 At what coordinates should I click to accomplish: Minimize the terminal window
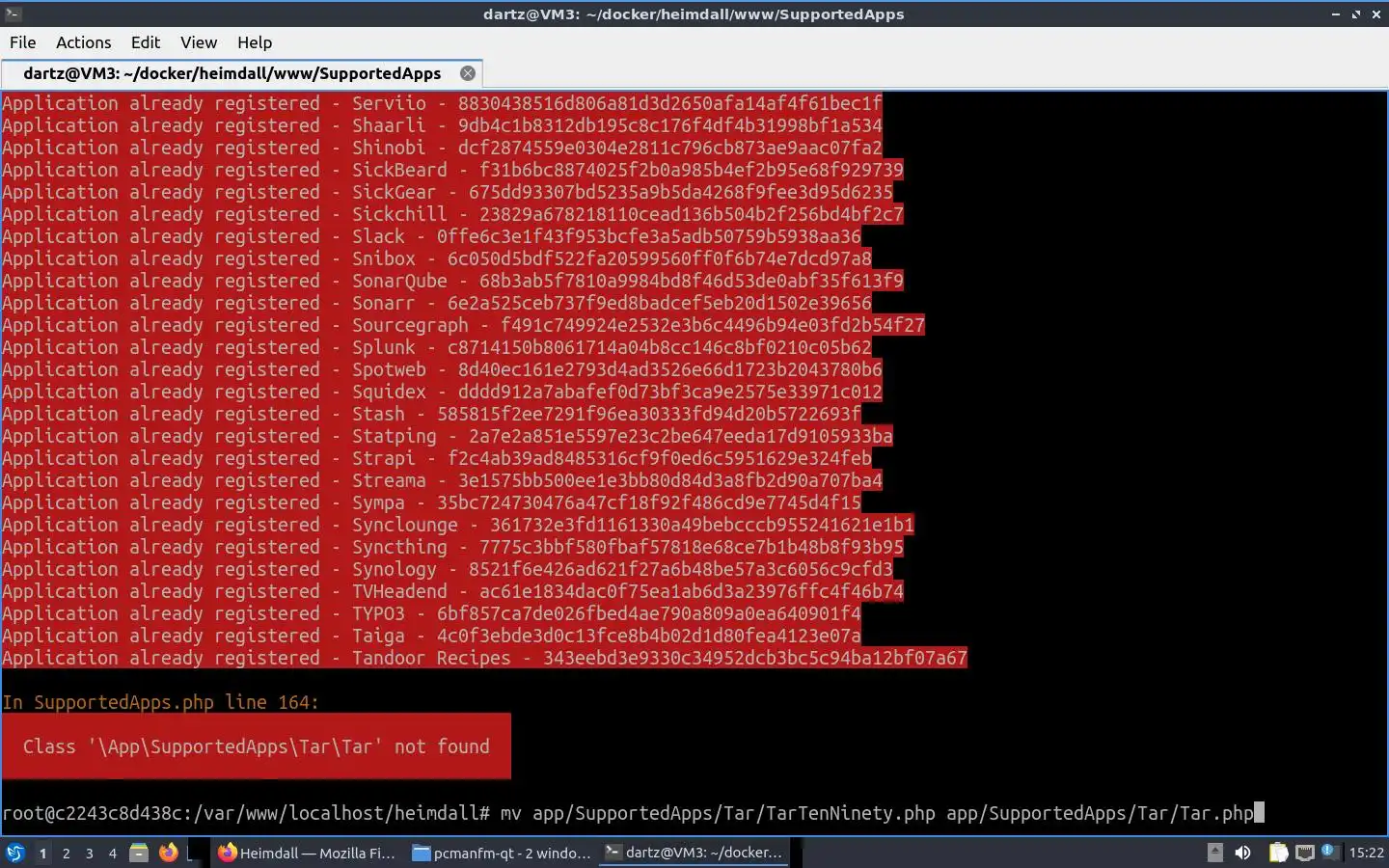coord(1335,14)
